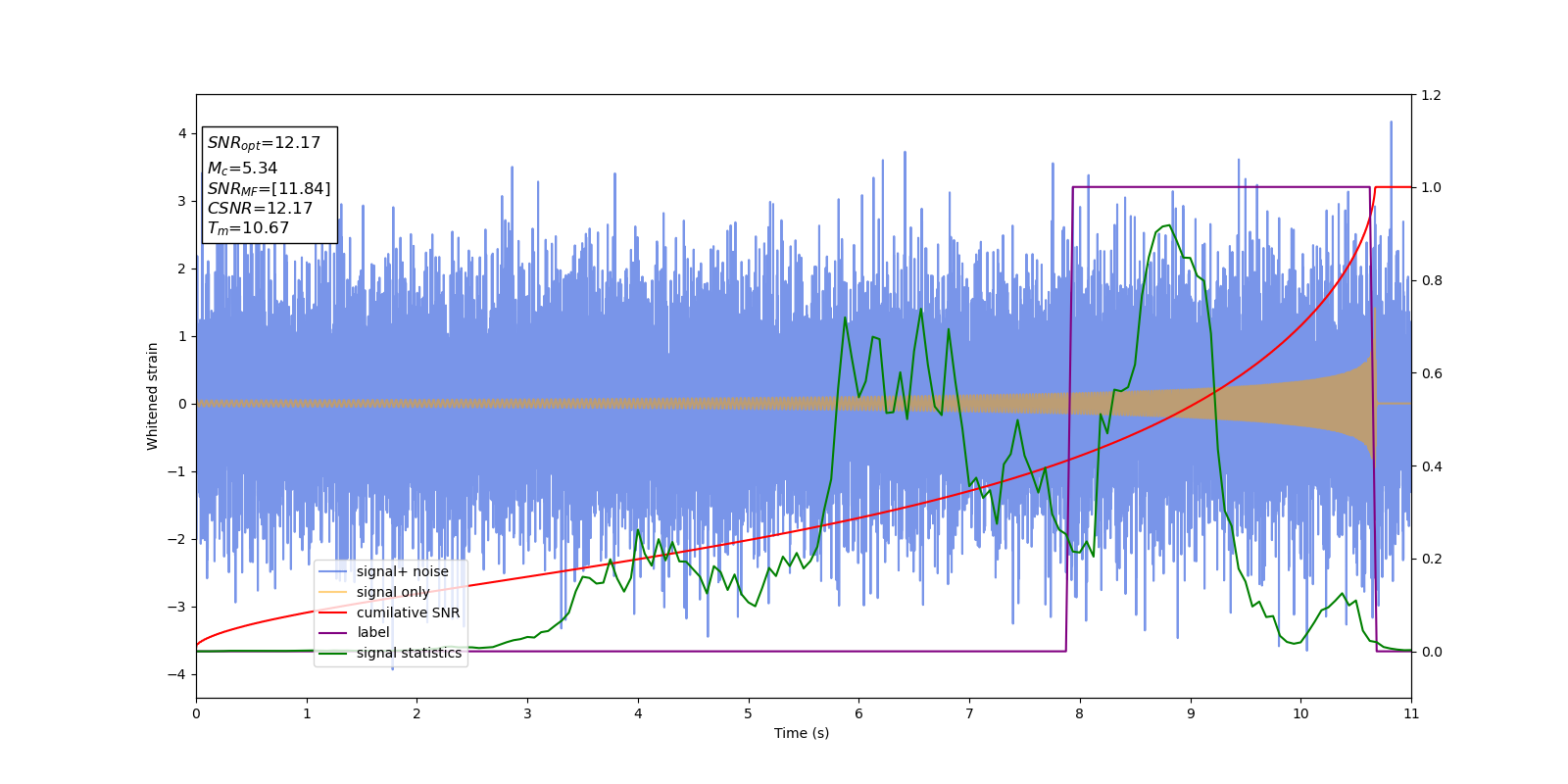Click the green signal statistics legend line swatch
Viewport: 1568px width, 784px height.
tap(333, 654)
